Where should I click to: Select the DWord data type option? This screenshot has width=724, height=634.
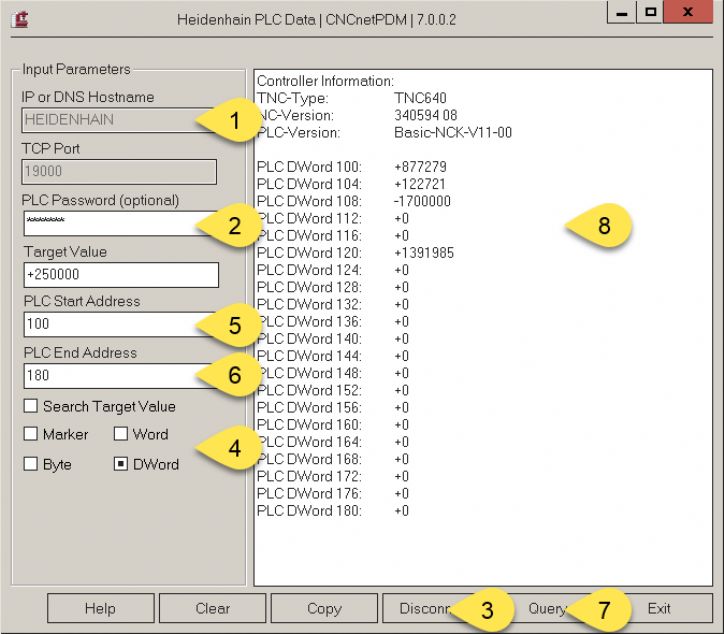121,465
